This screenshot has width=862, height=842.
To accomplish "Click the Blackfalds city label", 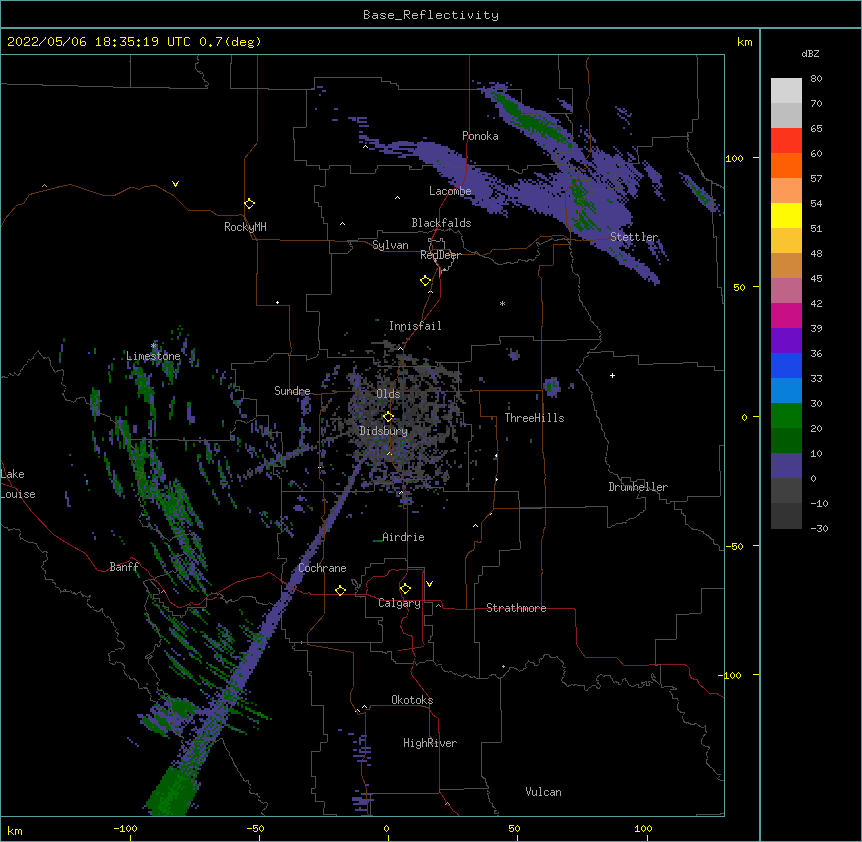I will 441,223.
